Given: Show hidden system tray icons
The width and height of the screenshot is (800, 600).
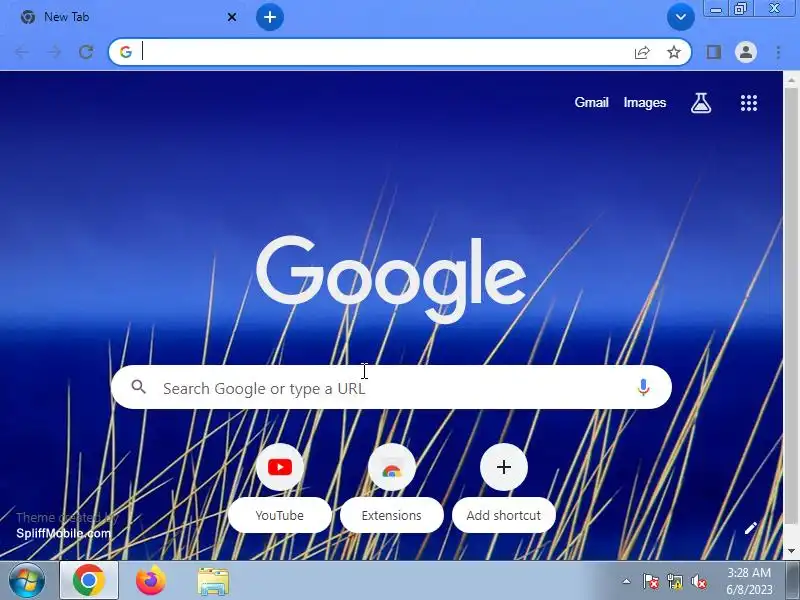Looking at the screenshot, I should (x=626, y=581).
